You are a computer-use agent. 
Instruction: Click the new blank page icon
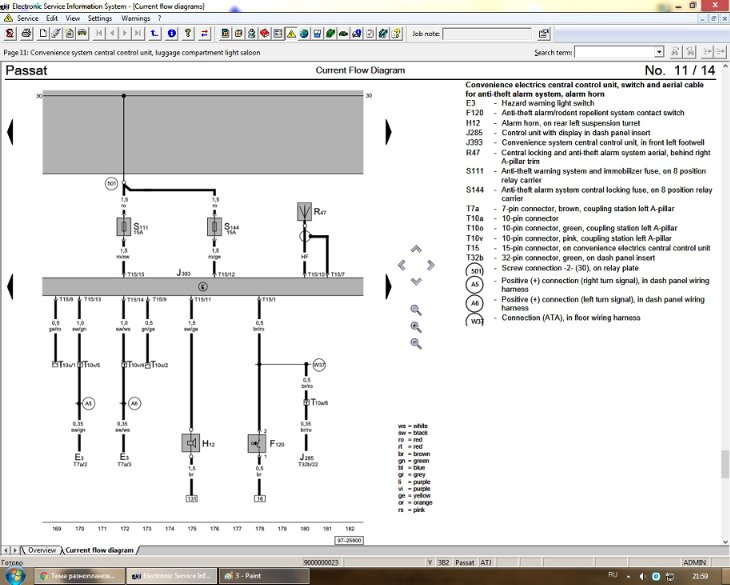coord(43,33)
